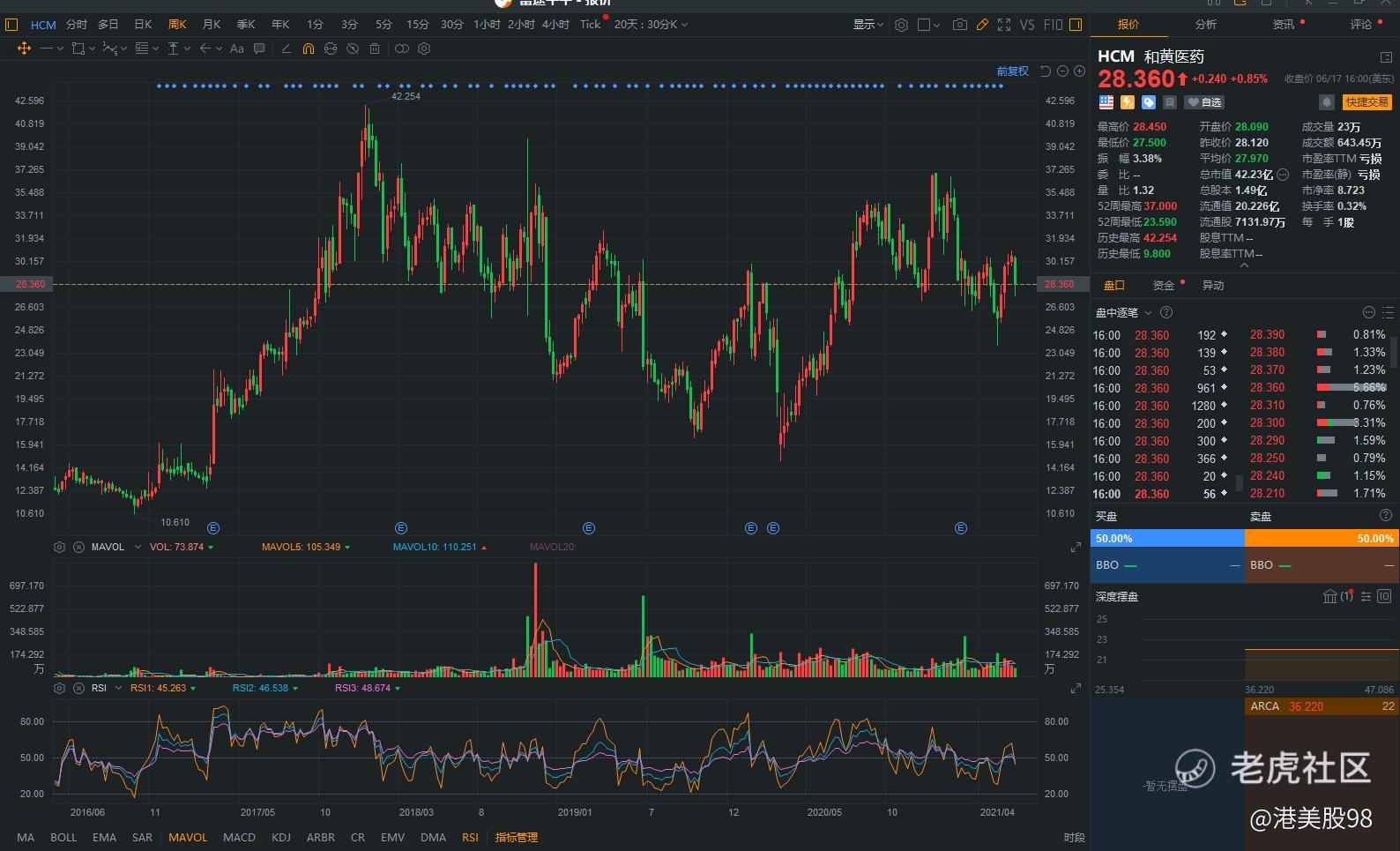
Task: Toggle 前复权 adjustment mode
Action: click(x=1013, y=71)
